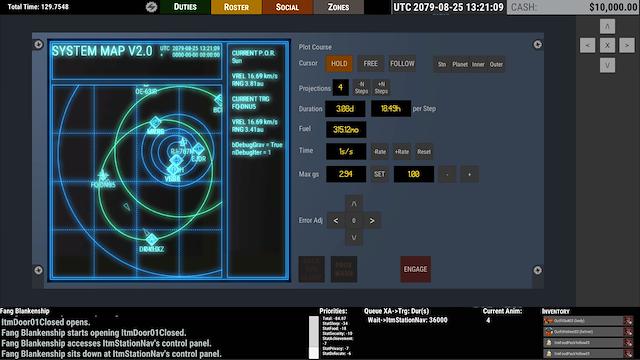Click the Projections value 4 field
This screenshot has width=640, height=360.
click(340, 87)
